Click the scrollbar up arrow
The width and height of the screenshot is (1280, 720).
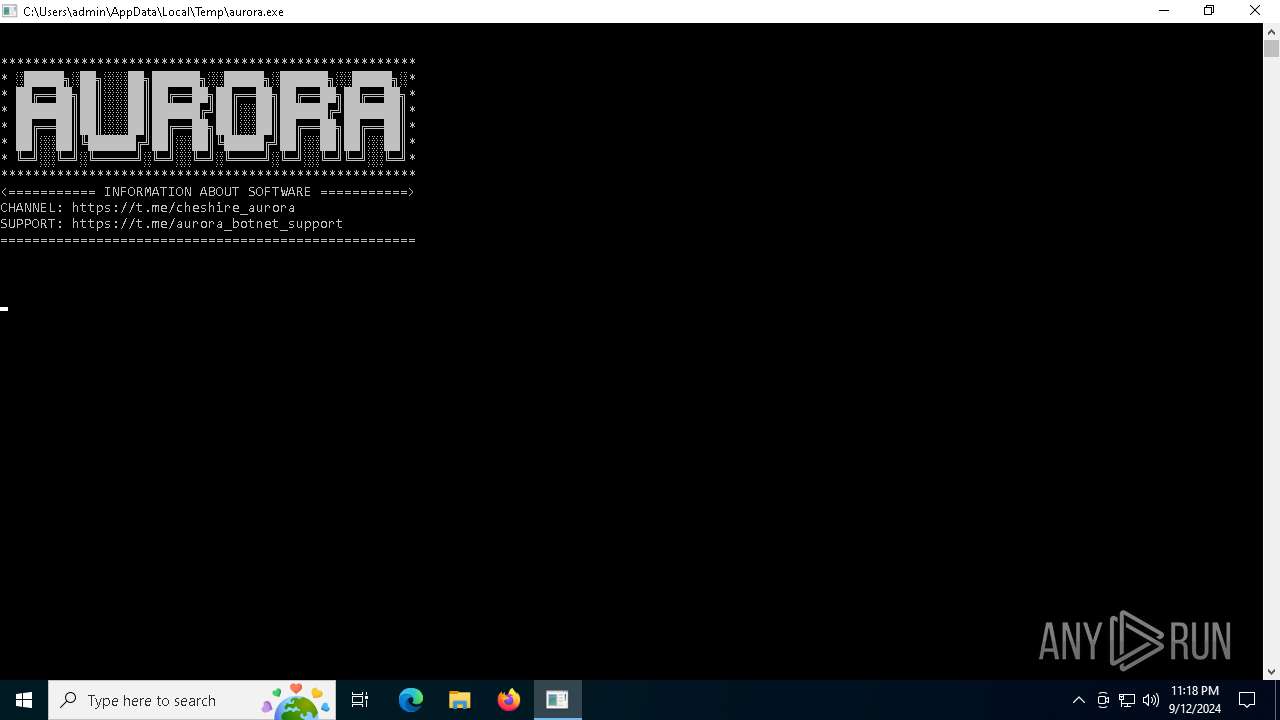(1271, 31)
